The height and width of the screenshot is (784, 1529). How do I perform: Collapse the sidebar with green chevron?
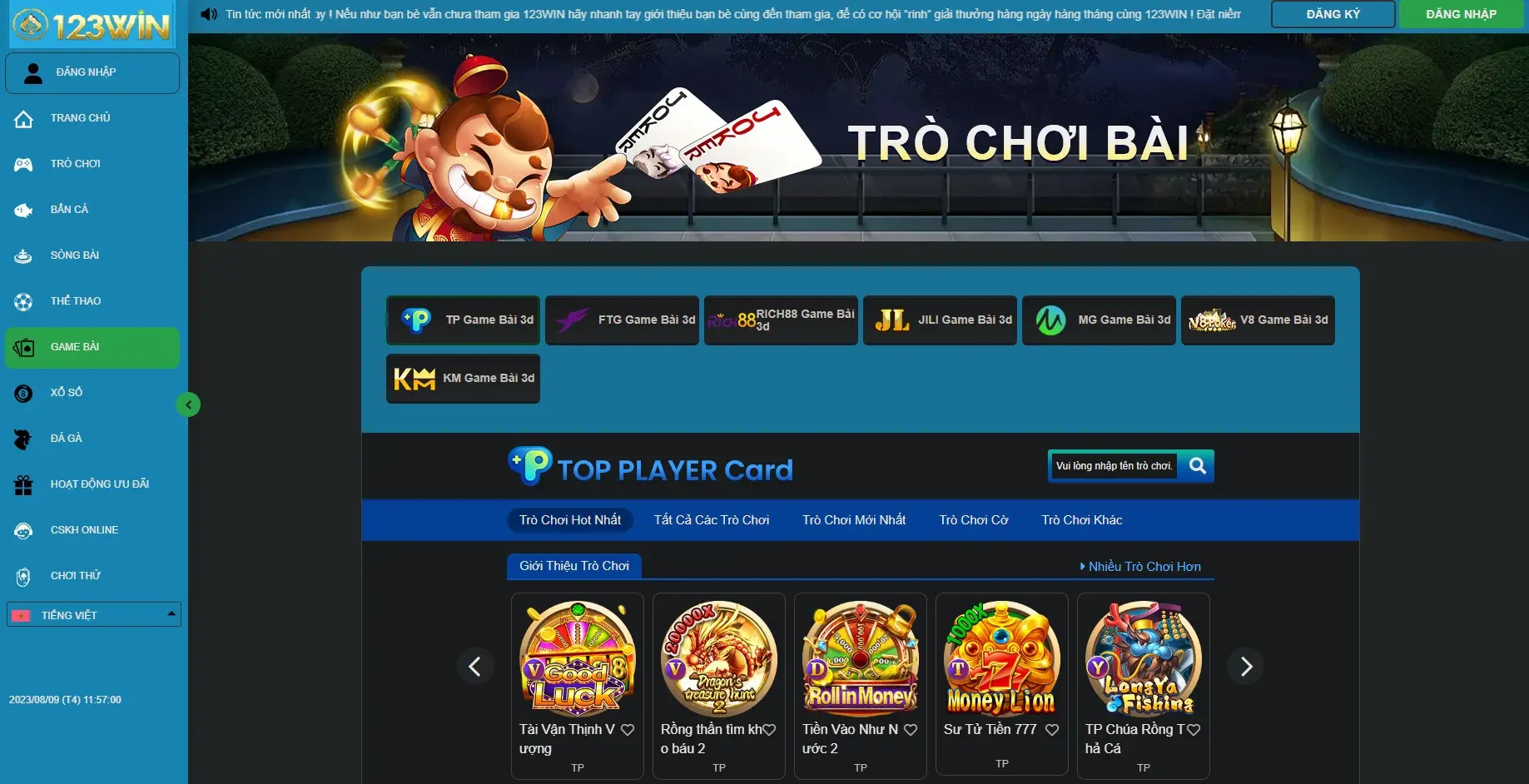pyautogui.click(x=188, y=404)
